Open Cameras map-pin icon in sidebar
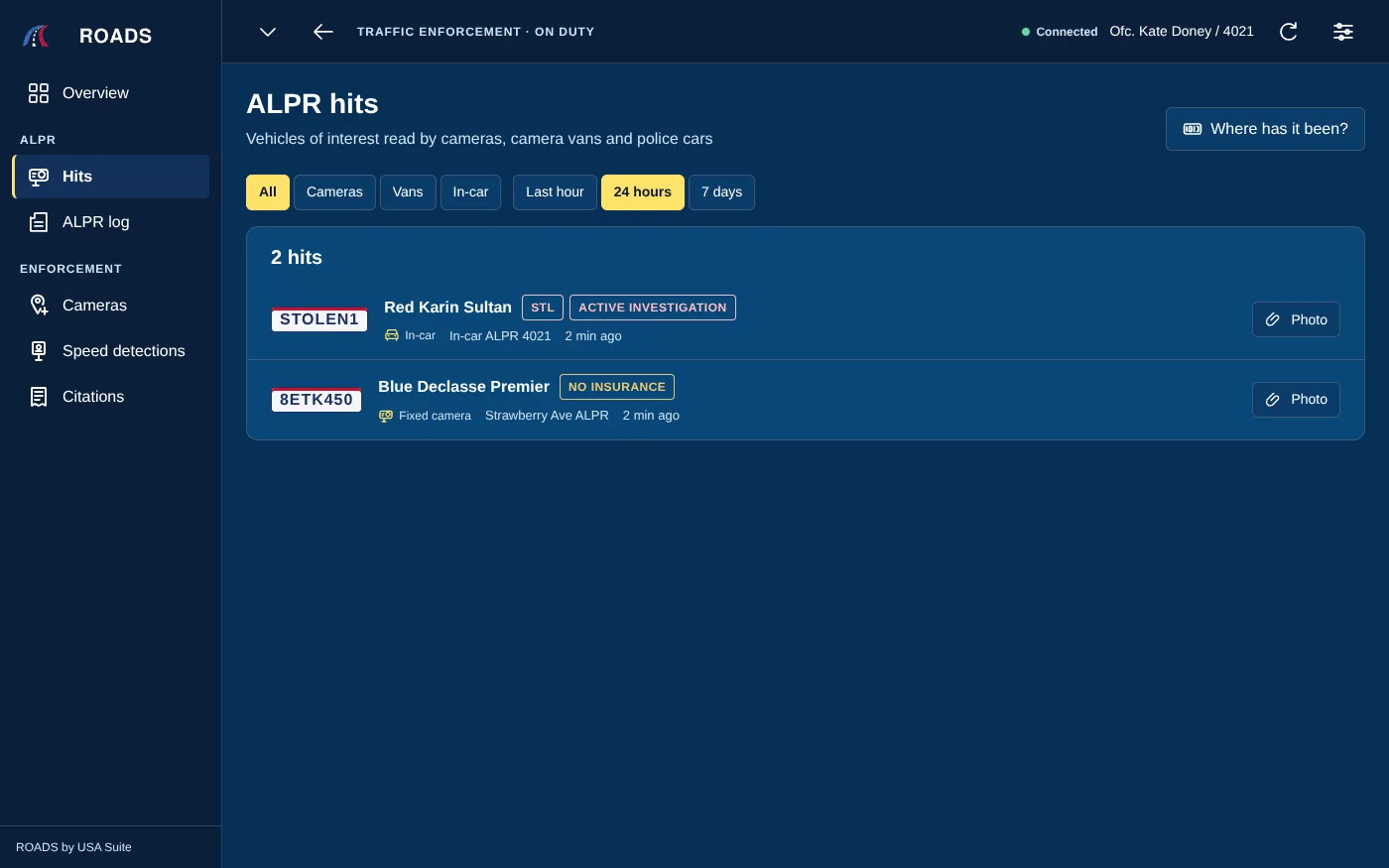The image size is (1389, 868). 39,306
